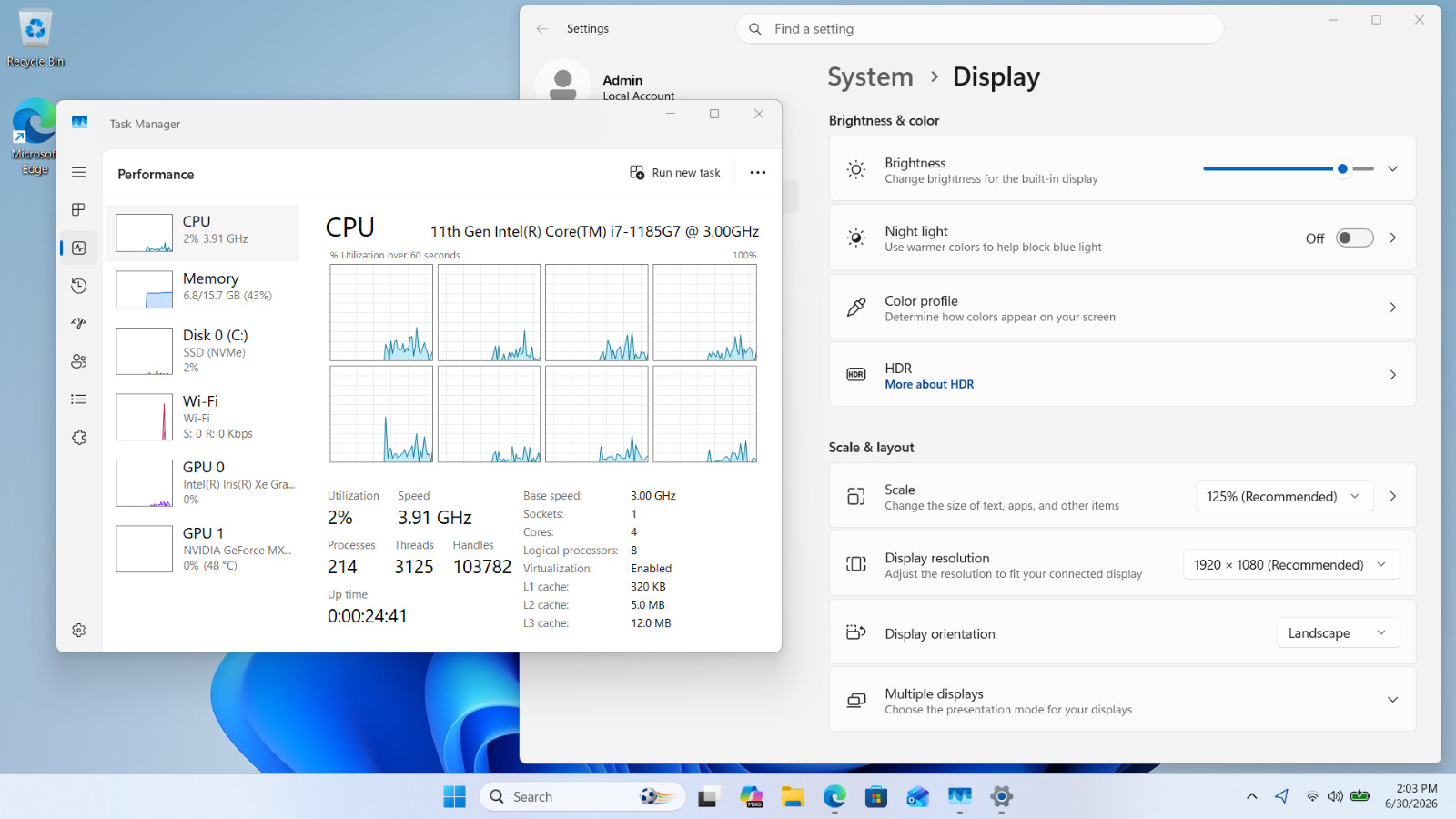Open Windows Start menu
The height and width of the screenshot is (819, 1456).
tap(454, 796)
